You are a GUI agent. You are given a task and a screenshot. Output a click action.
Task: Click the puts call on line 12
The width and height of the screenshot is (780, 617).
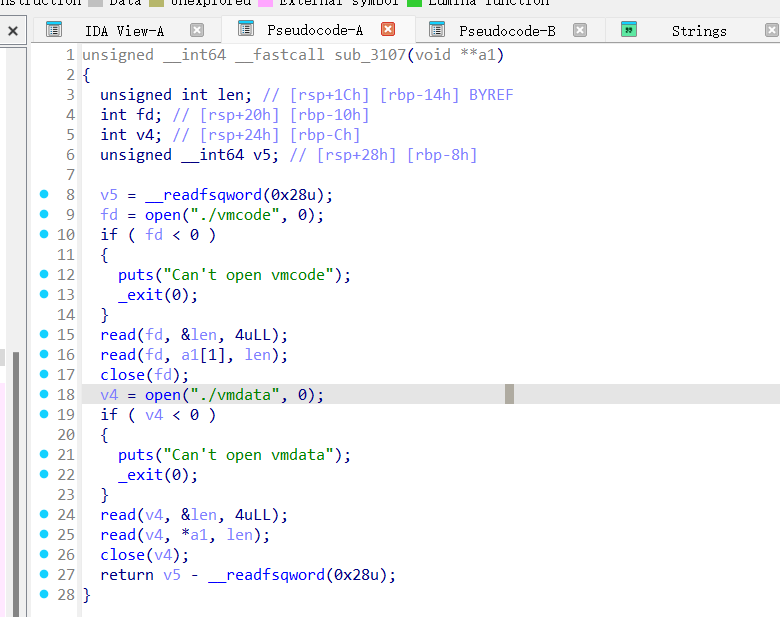135,274
